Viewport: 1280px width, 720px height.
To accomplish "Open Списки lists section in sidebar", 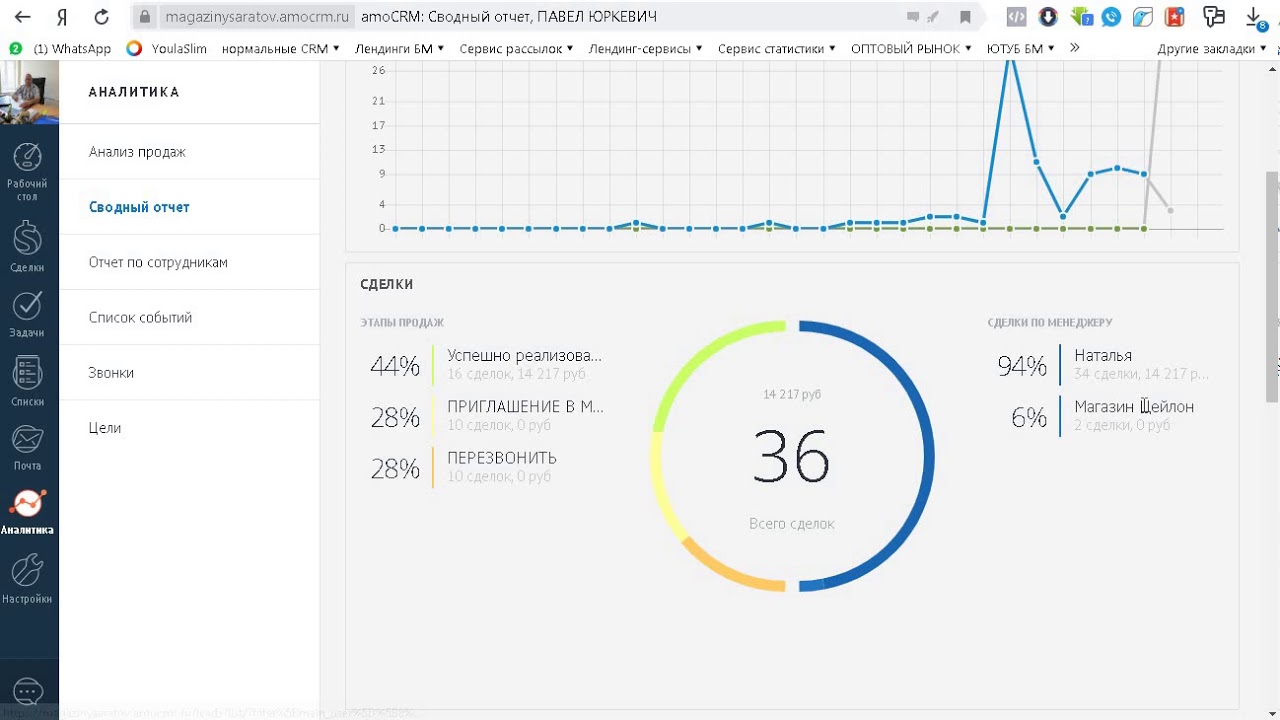I will [27, 381].
